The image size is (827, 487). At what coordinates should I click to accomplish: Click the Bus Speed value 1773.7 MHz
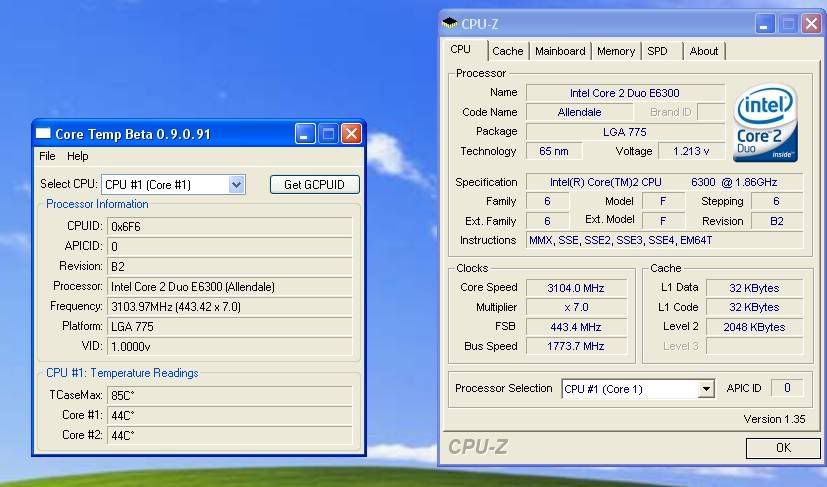576,346
